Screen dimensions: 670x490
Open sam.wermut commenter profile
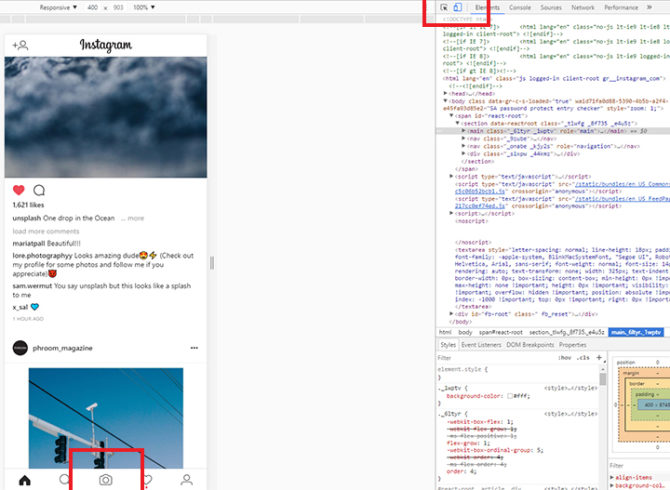click(x=32, y=286)
